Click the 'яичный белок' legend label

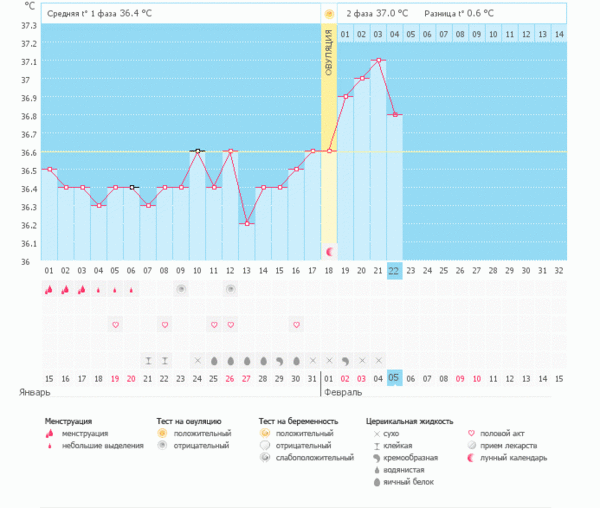(x=405, y=483)
